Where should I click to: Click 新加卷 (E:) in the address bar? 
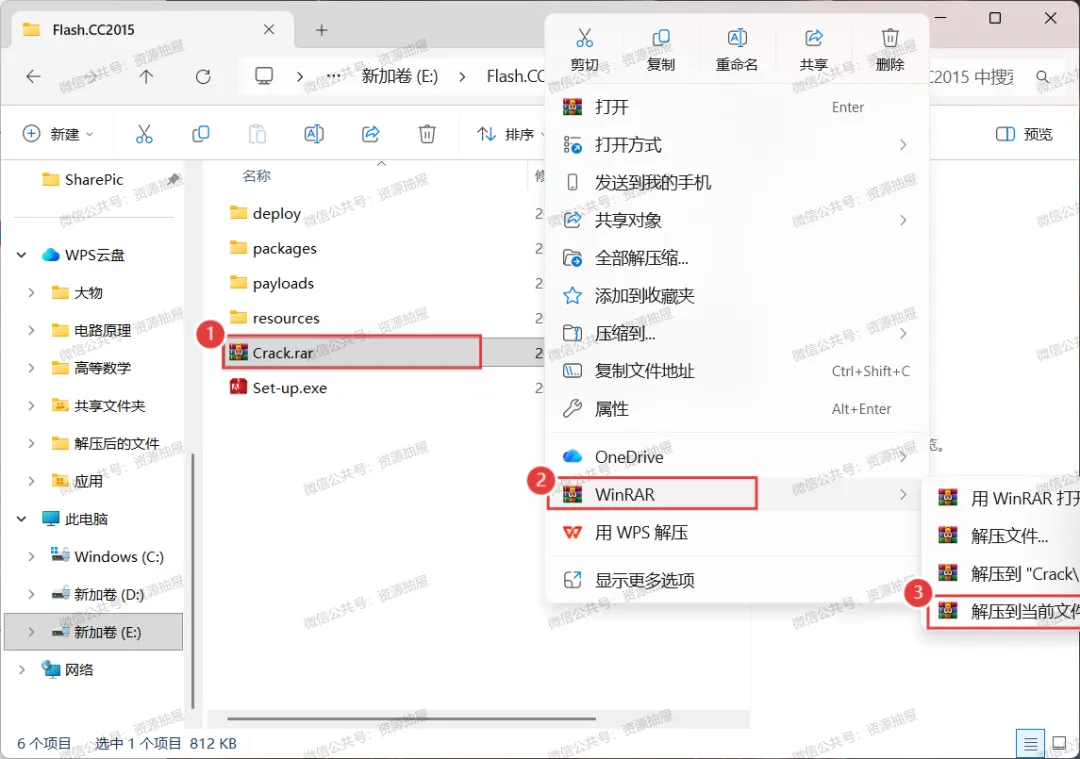[x=400, y=76]
